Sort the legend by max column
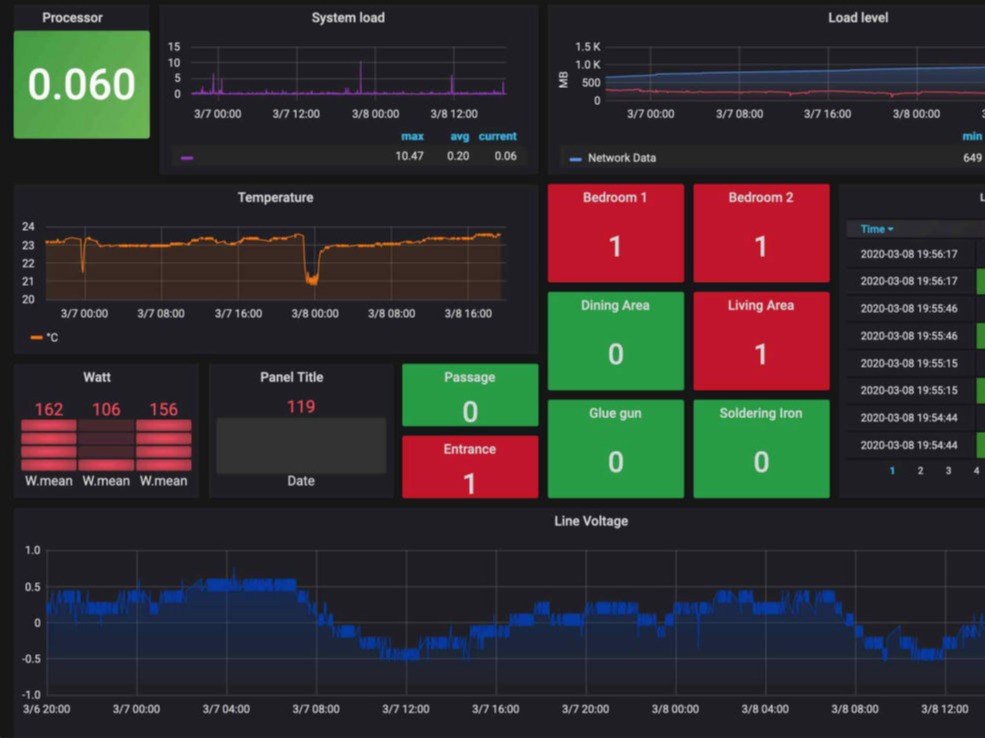The height and width of the screenshot is (738, 985). (412, 136)
